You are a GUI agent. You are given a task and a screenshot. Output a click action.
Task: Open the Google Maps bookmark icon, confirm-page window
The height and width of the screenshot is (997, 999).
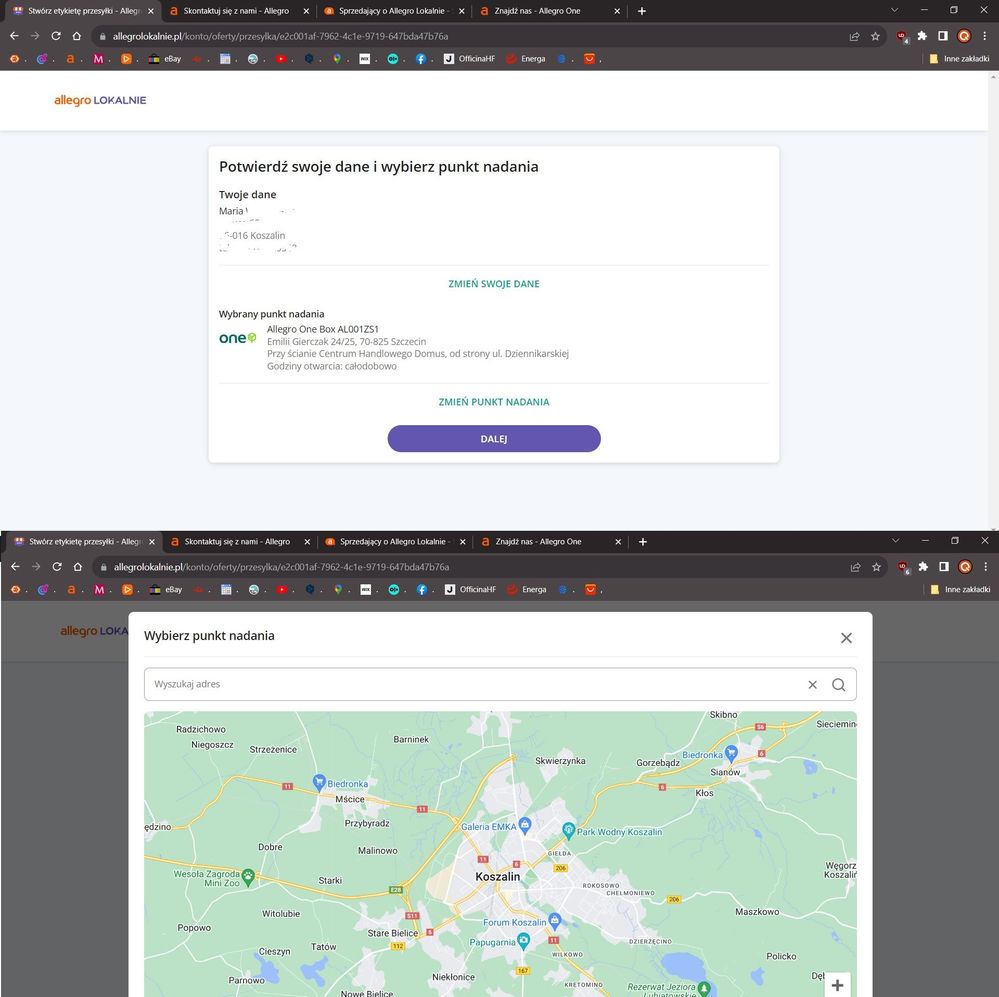point(336,59)
